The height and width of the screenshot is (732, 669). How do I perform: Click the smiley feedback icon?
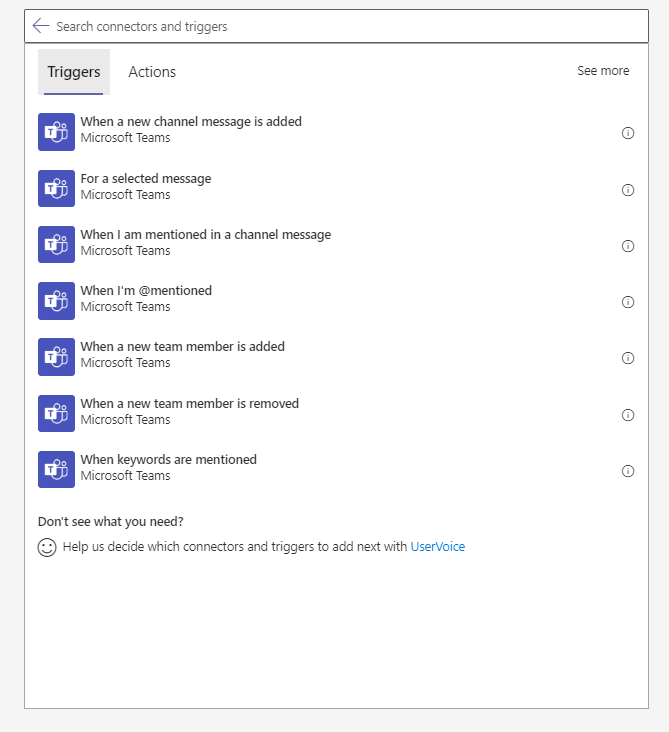(47, 547)
